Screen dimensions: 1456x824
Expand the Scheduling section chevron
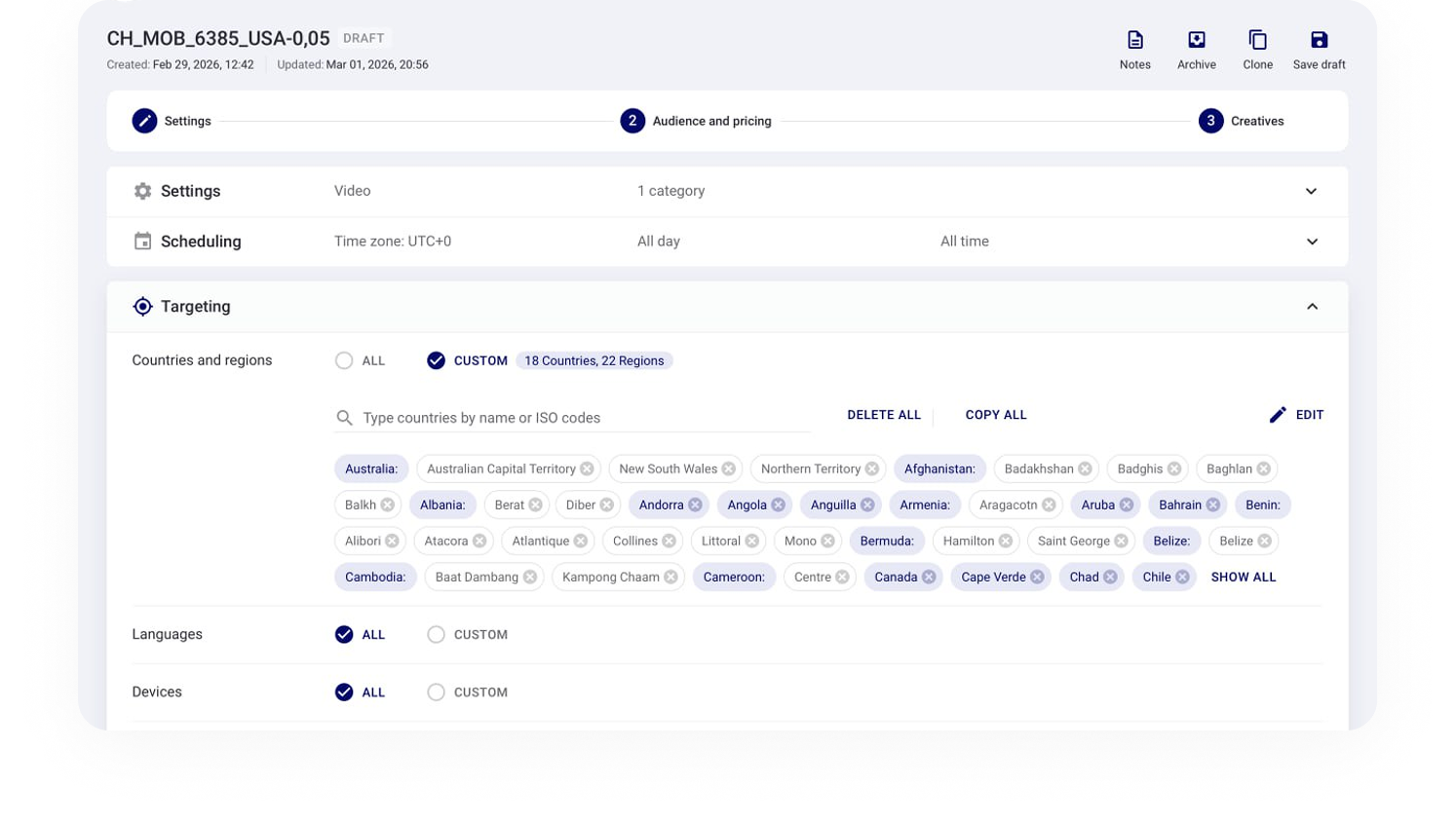[1311, 242]
